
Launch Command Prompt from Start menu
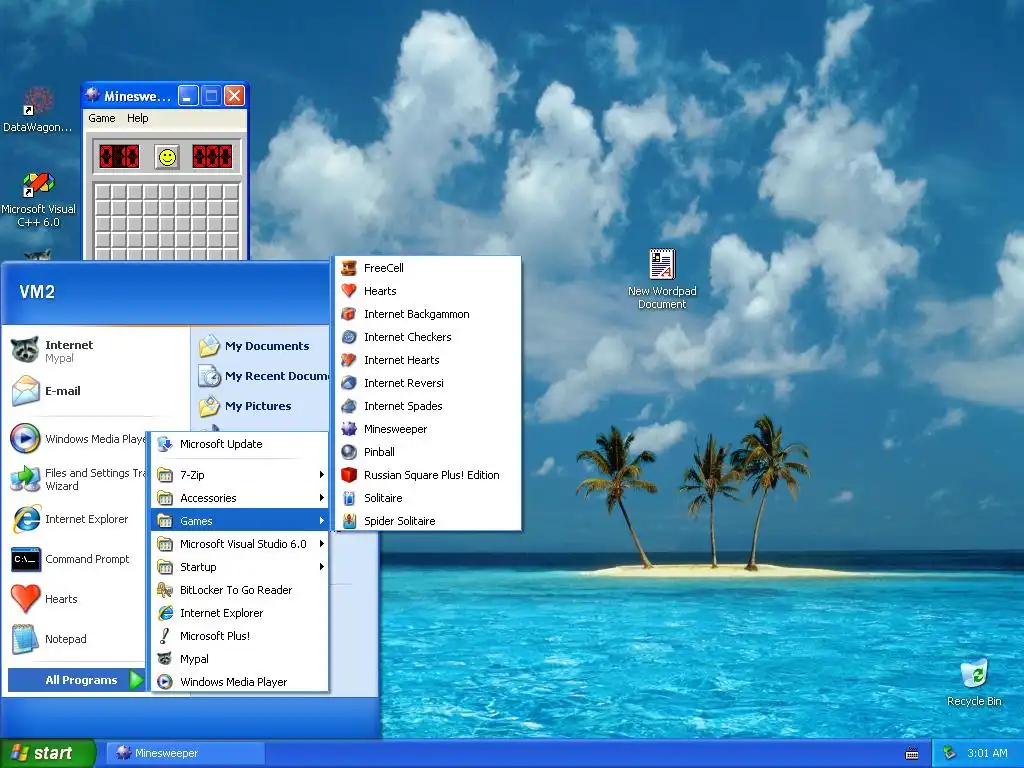coord(77,559)
